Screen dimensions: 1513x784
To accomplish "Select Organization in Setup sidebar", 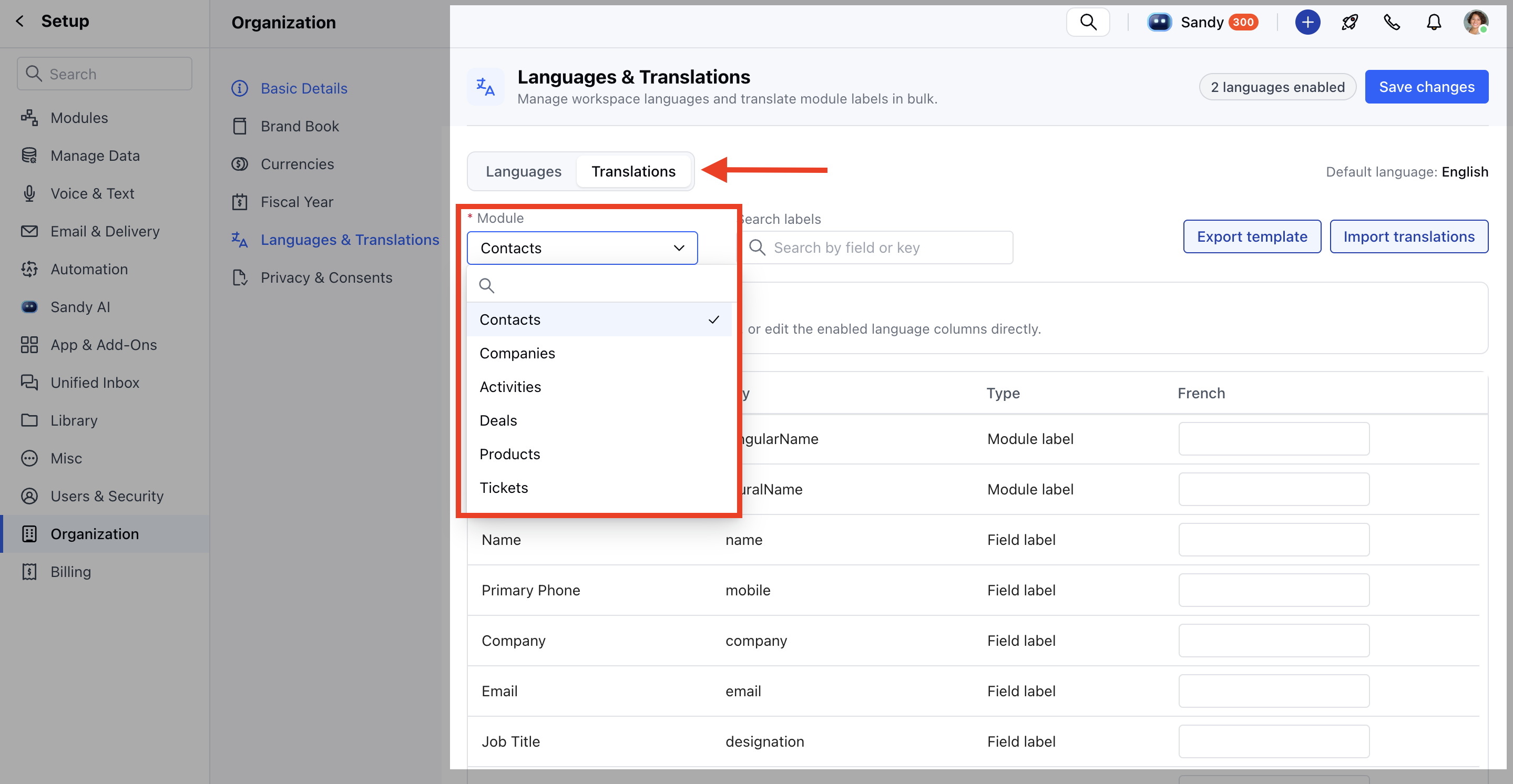I will click(x=105, y=534).
